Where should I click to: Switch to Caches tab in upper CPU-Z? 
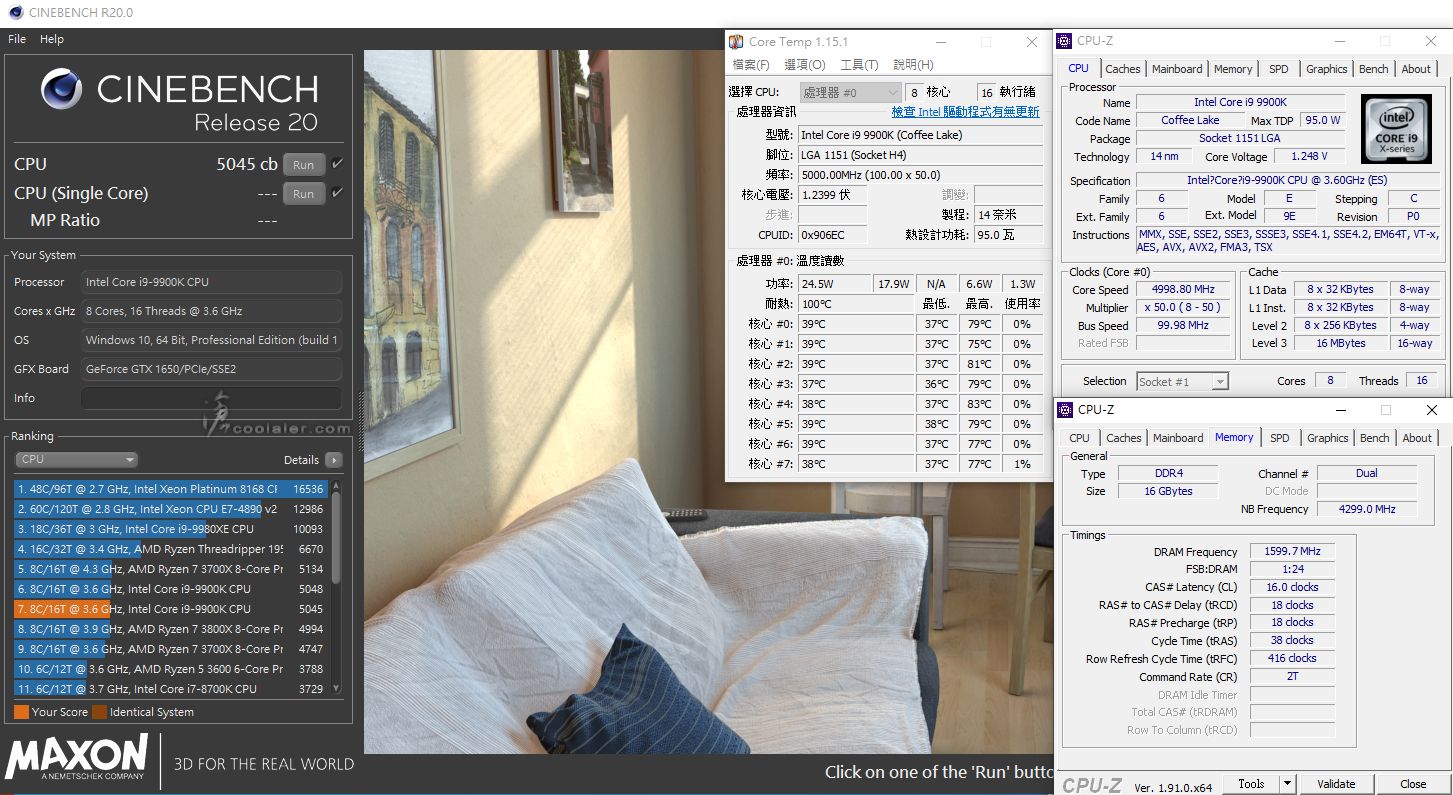tap(1122, 69)
